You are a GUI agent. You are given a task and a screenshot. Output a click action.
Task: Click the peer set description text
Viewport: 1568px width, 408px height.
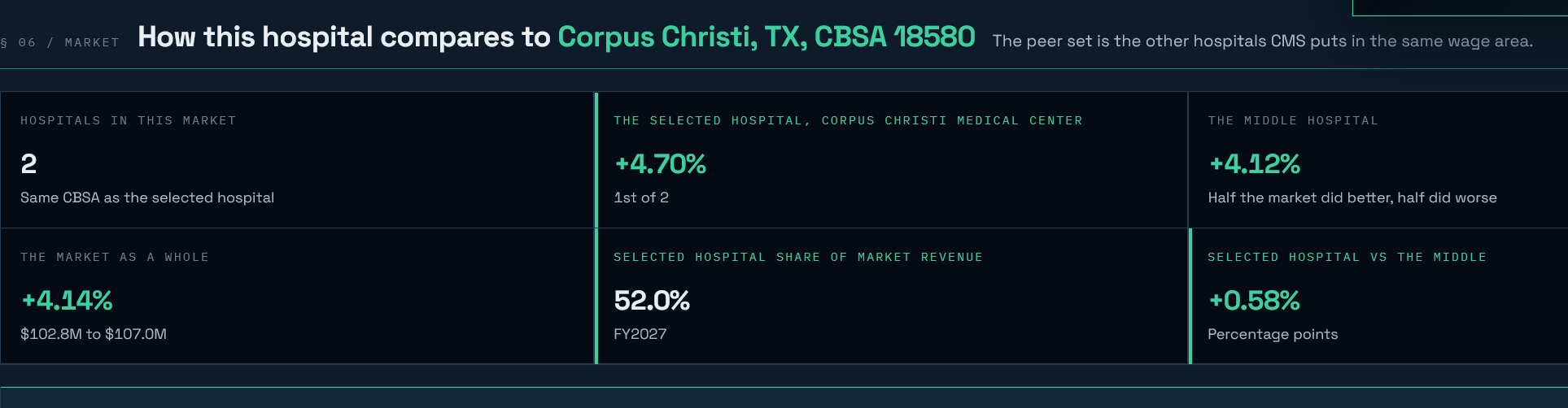[x=1263, y=41]
